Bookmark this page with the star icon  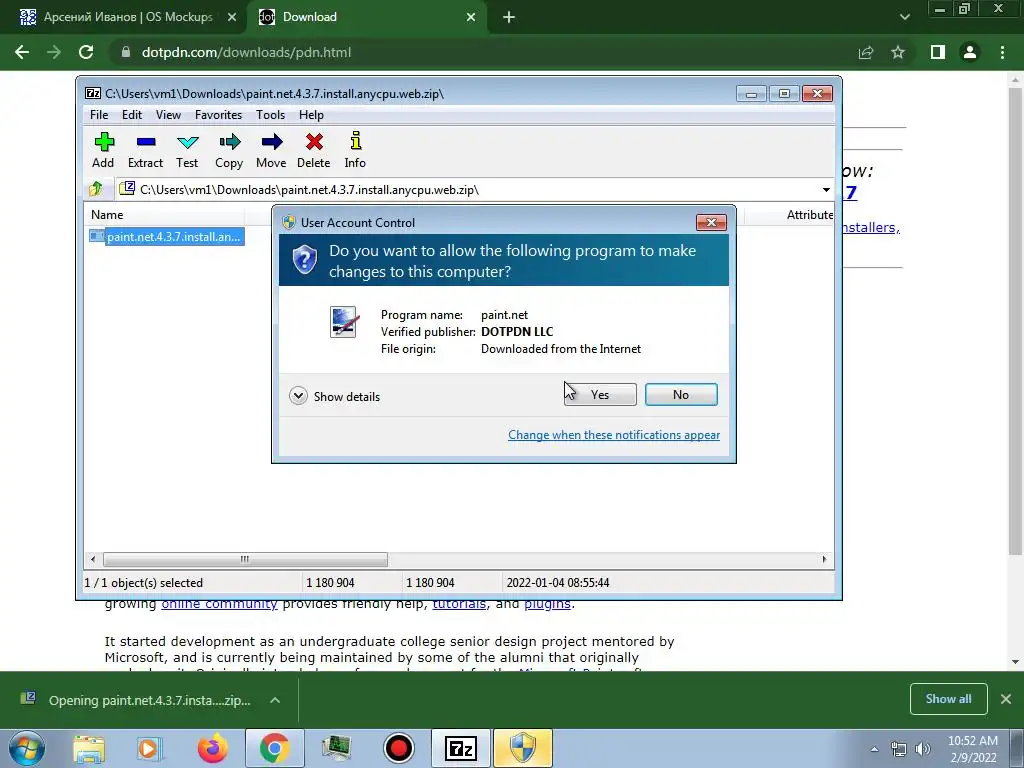(x=898, y=52)
